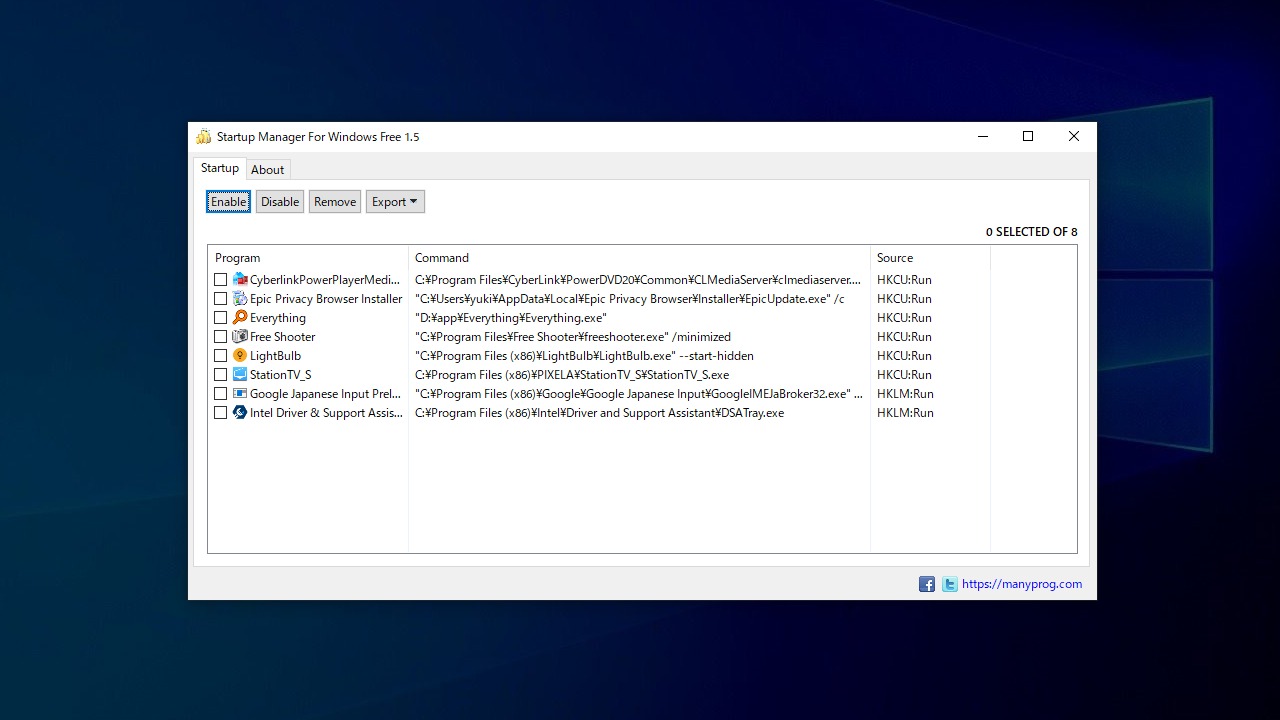Switch to the About tab
1280x720 pixels.
tap(268, 170)
